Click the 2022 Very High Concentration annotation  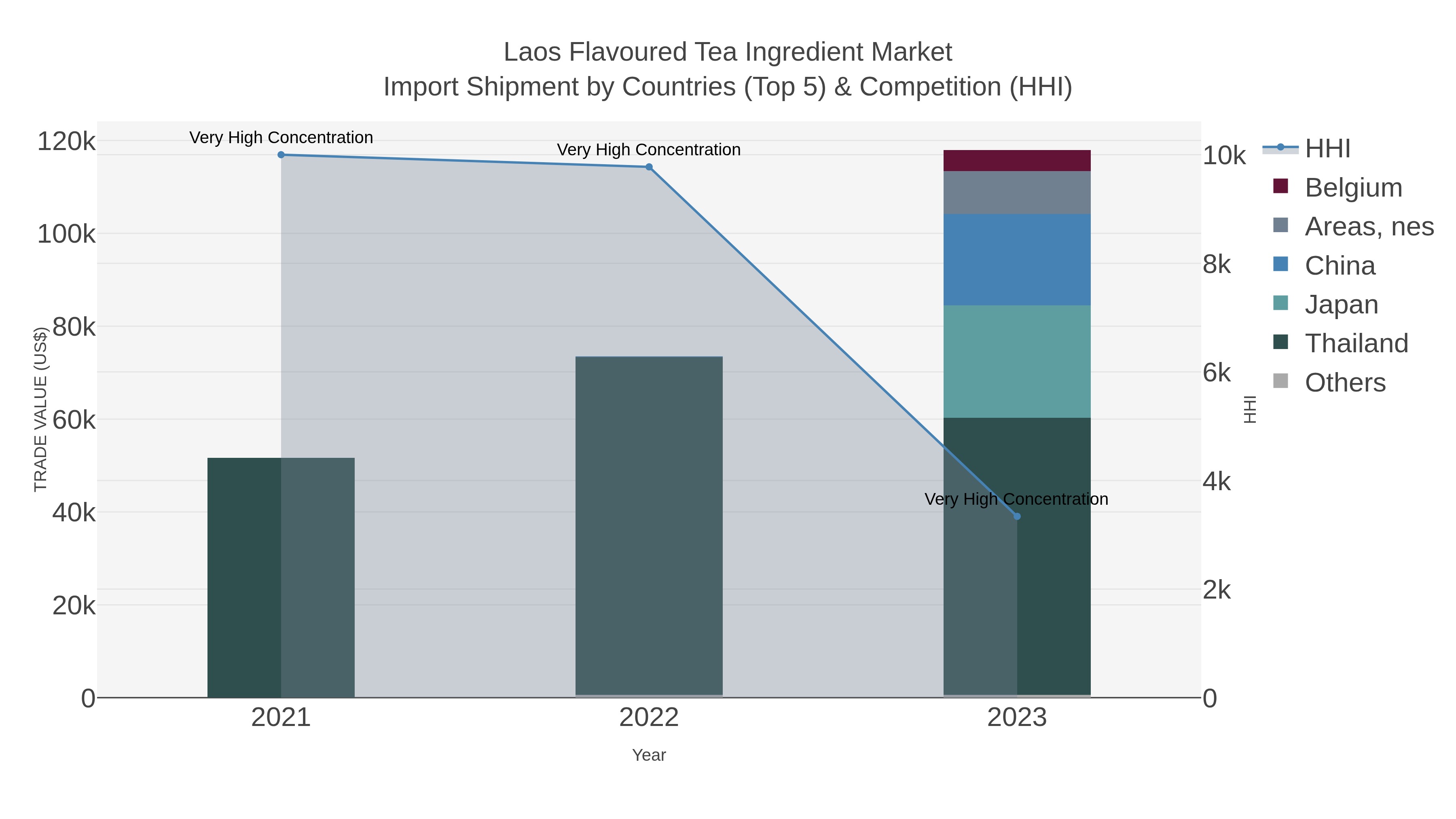click(649, 150)
